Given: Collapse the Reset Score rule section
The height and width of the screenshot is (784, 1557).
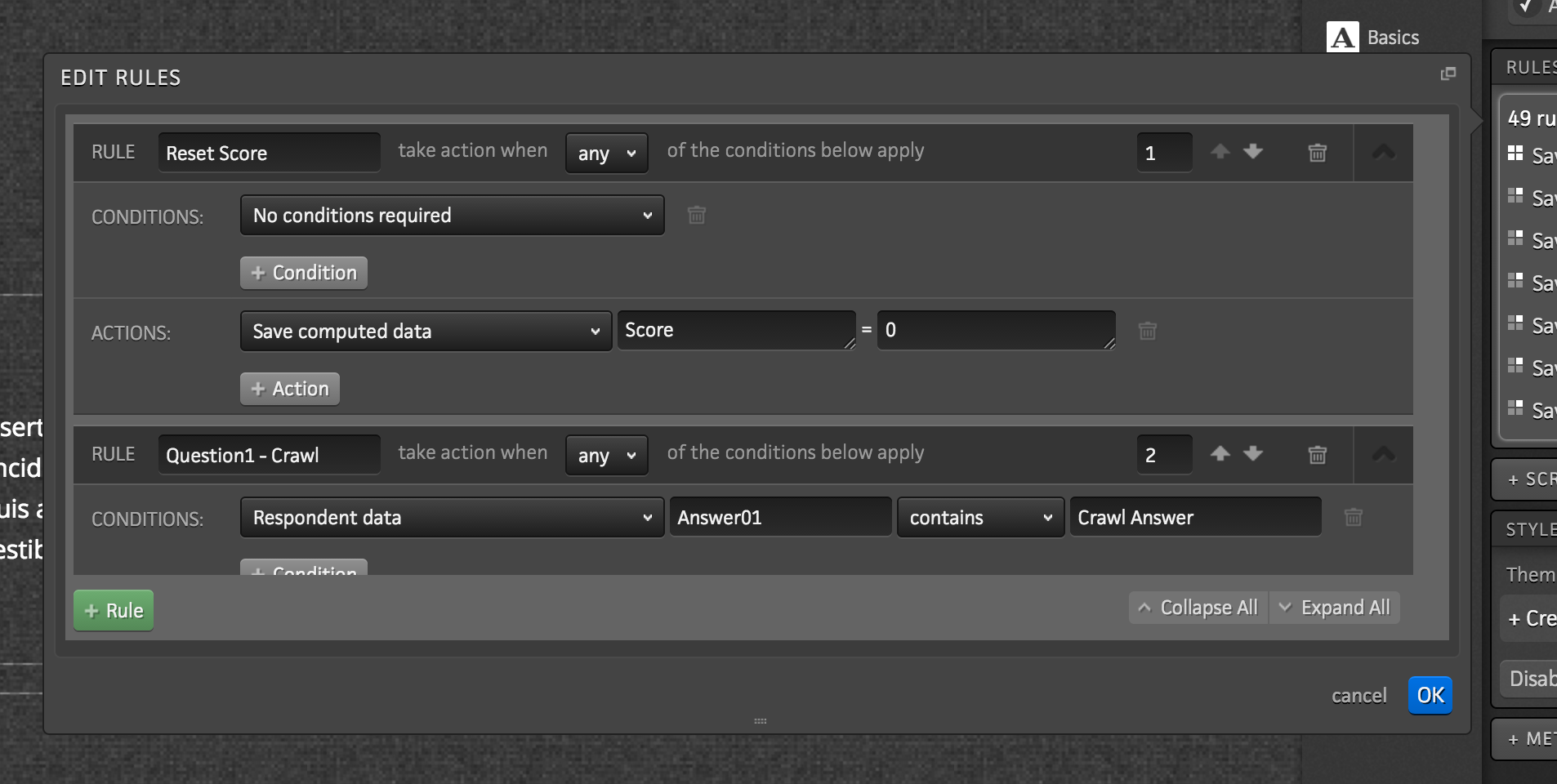Looking at the screenshot, I should coord(1383,153).
